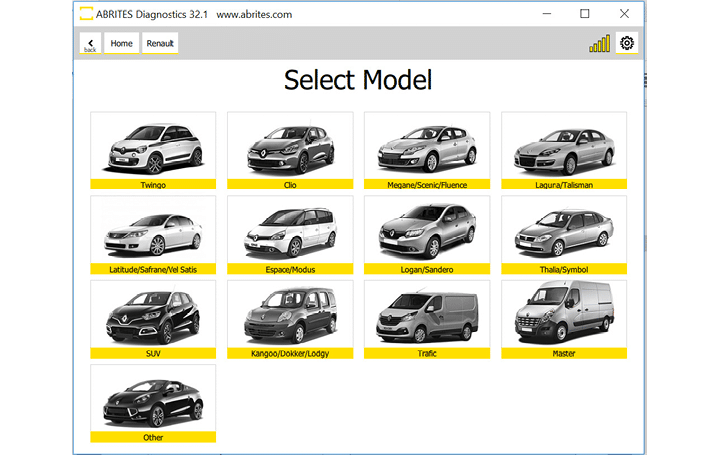Choose the Clio model tile
This screenshot has height=455, width=719.
tap(290, 150)
